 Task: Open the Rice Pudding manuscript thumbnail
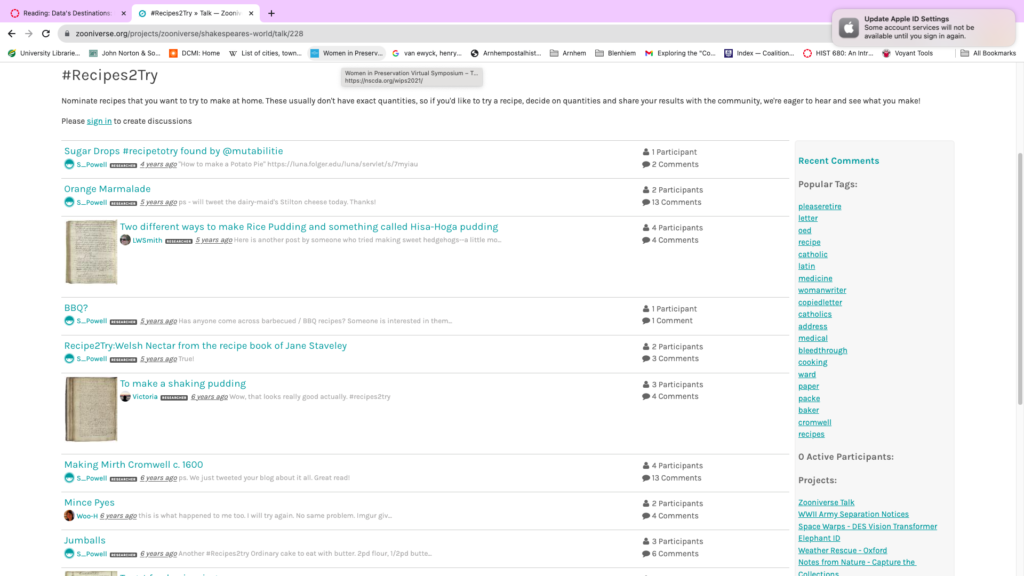pos(91,252)
